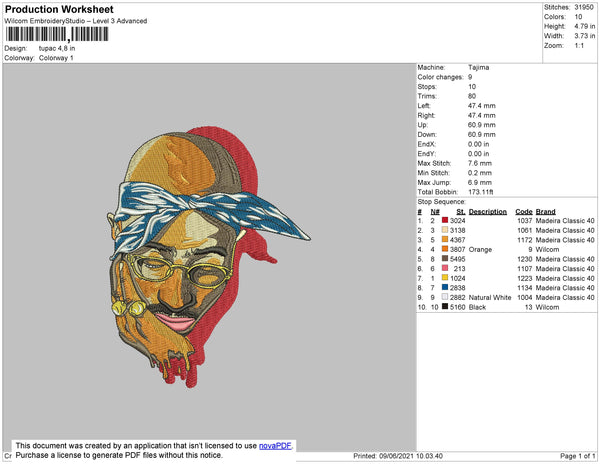Click the embroidery design preview image

coord(209,256)
